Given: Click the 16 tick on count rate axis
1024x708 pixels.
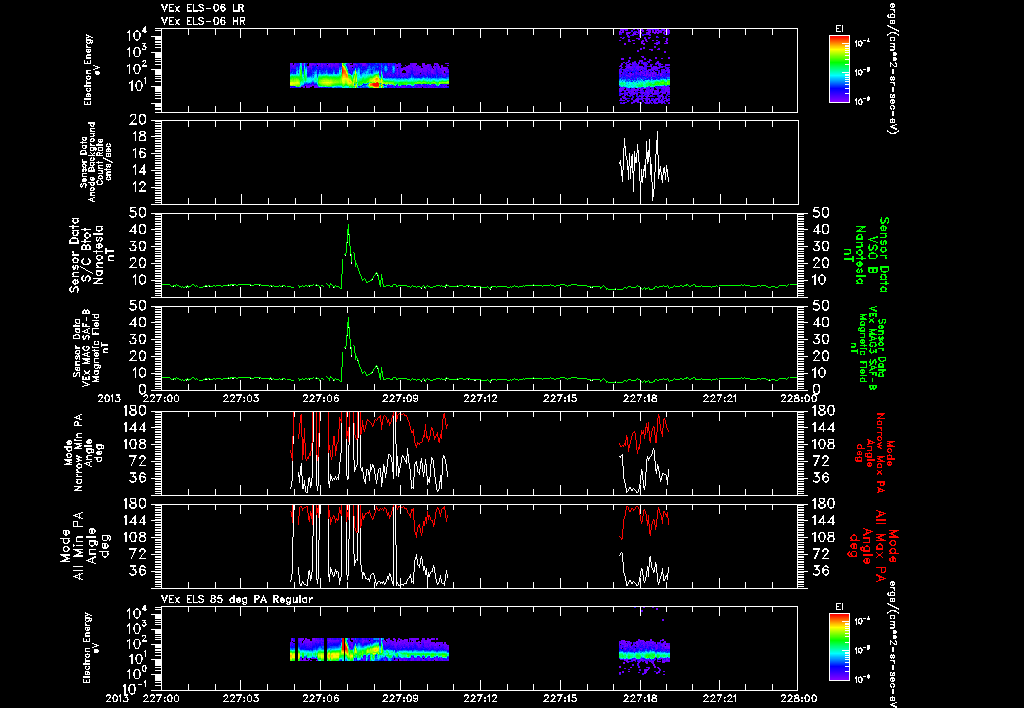Looking at the screenshot, I should pyautogui.click(x=137, y=153).
